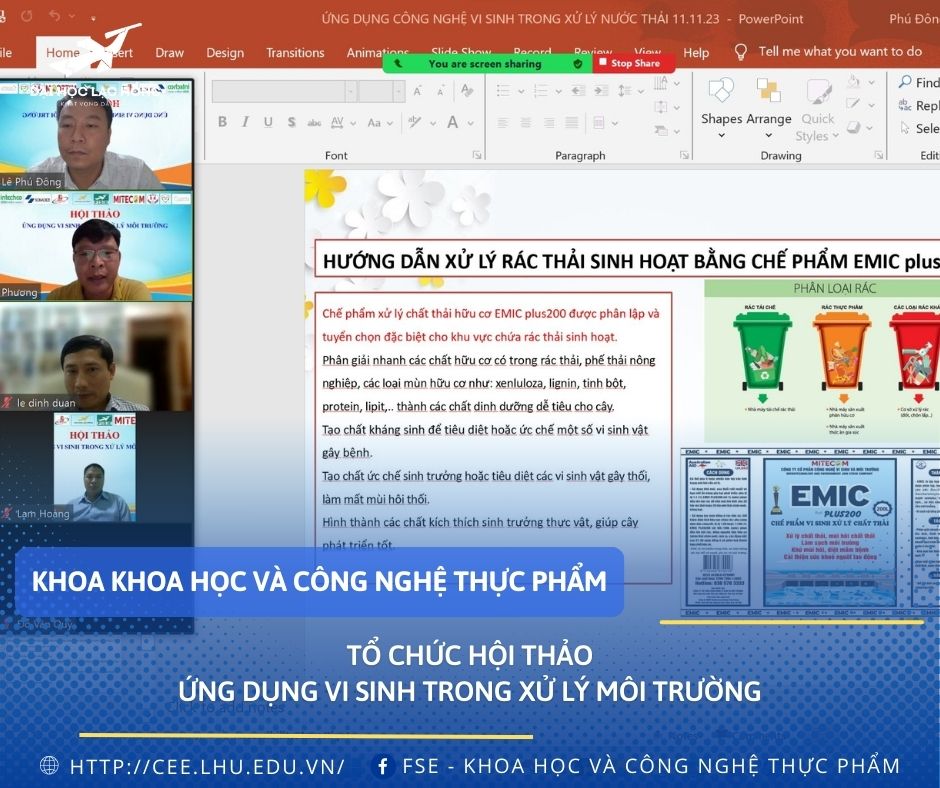Open the Transitions ribbon tab
940x788 pixels.
(x=295, y=53)
